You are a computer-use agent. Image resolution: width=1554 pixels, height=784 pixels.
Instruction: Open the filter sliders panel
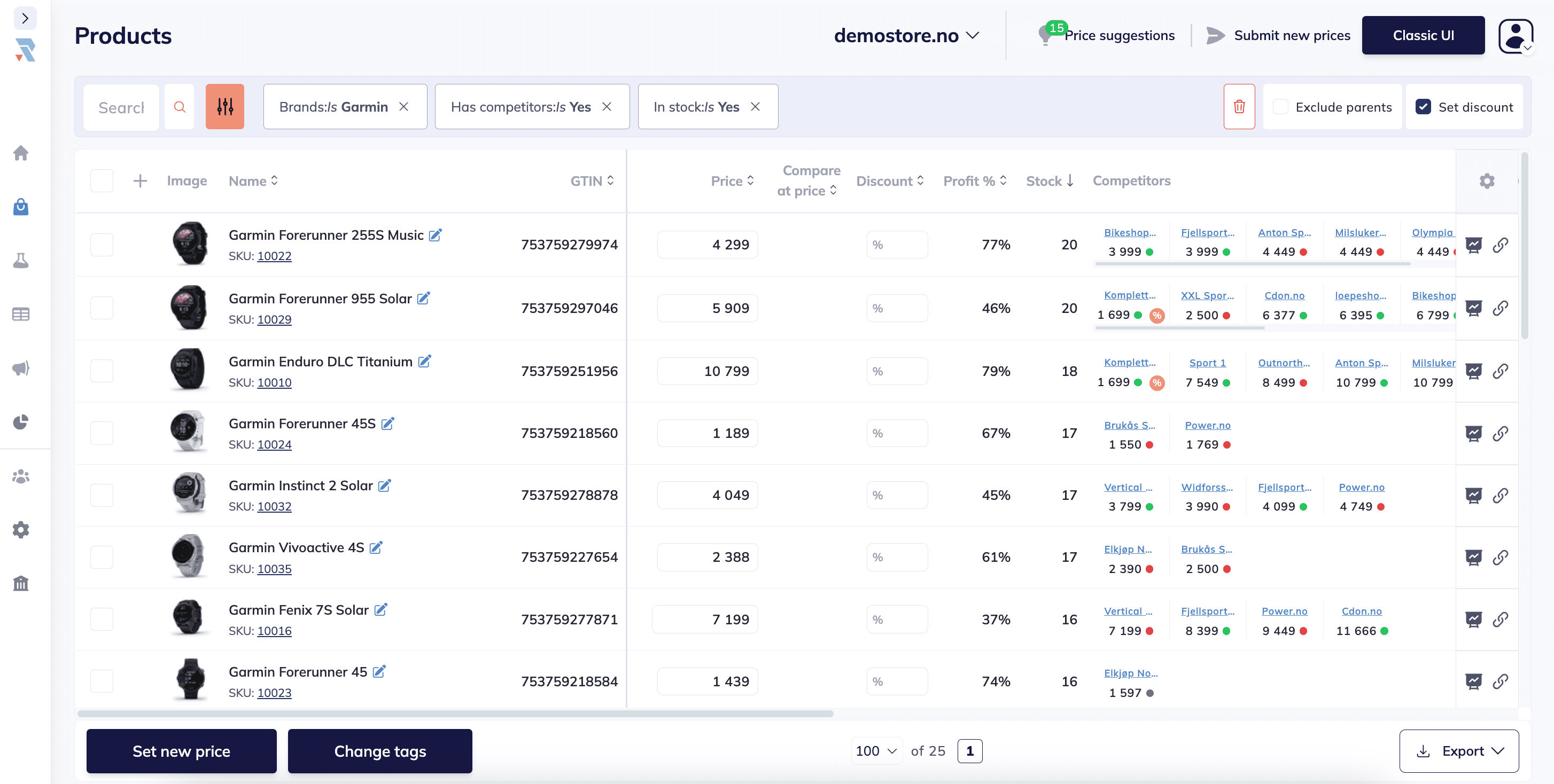point(224,107)
